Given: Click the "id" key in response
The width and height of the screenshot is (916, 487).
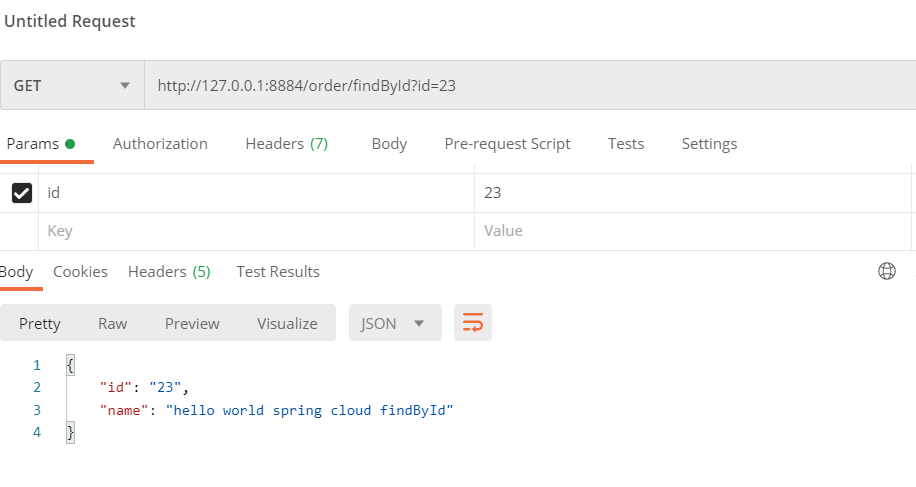Looking at the screenshot, I should click(116, 387).
